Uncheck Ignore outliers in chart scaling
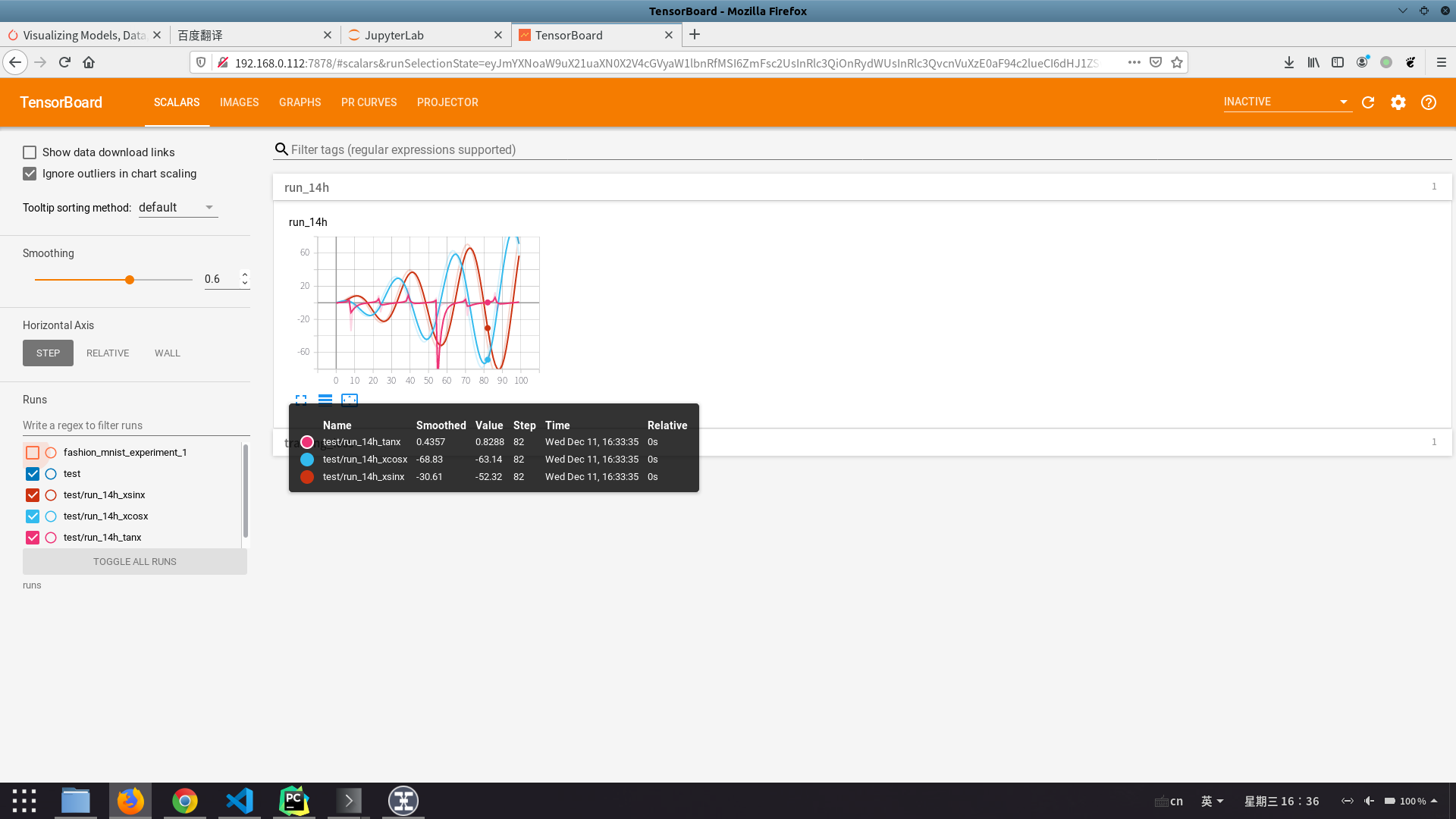Screen dimensions: 1456x819 [30, 174]
